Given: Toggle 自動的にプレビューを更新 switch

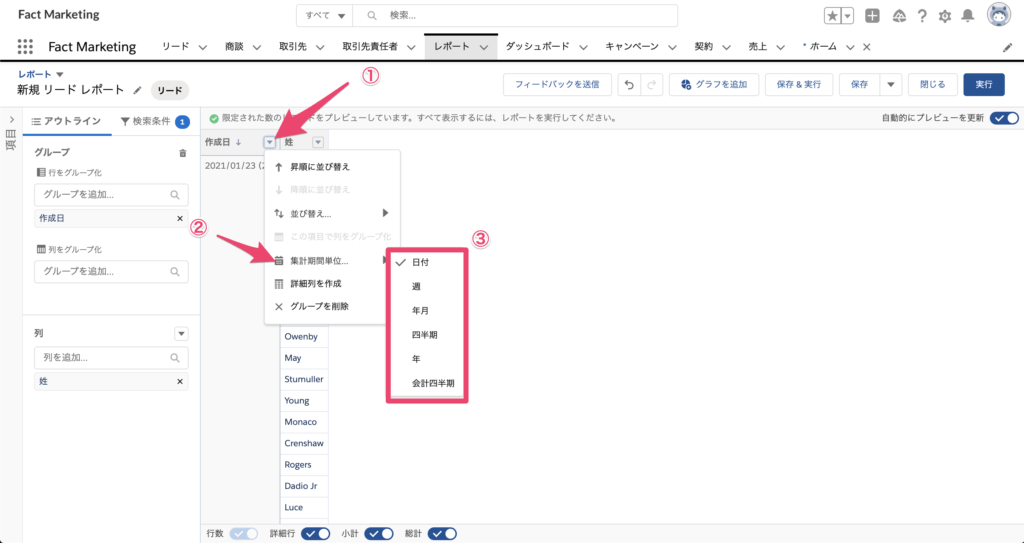Looking at the screenshot, I should (x=1004, y=118).
